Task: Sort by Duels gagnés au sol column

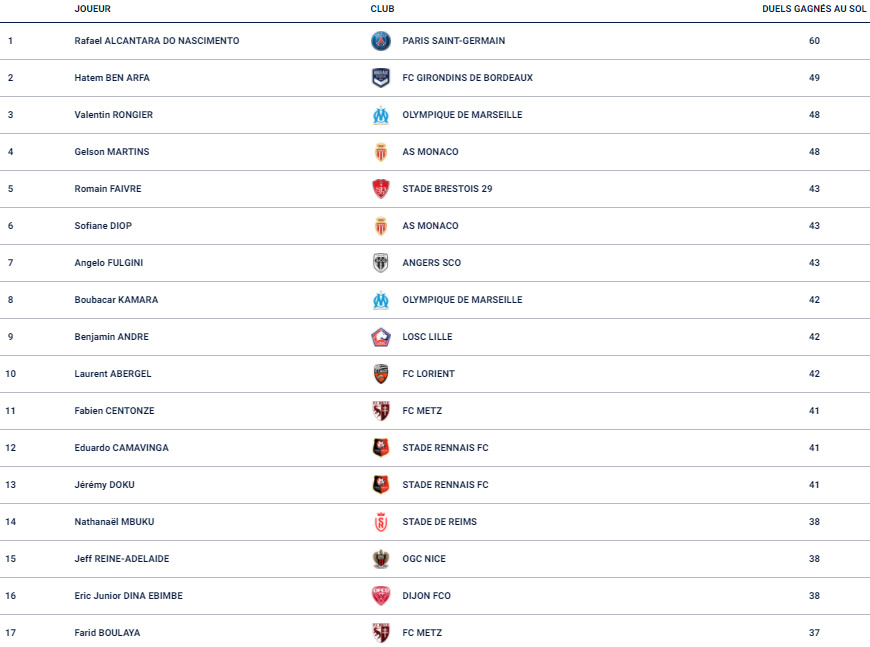Action: pos(814,9)
